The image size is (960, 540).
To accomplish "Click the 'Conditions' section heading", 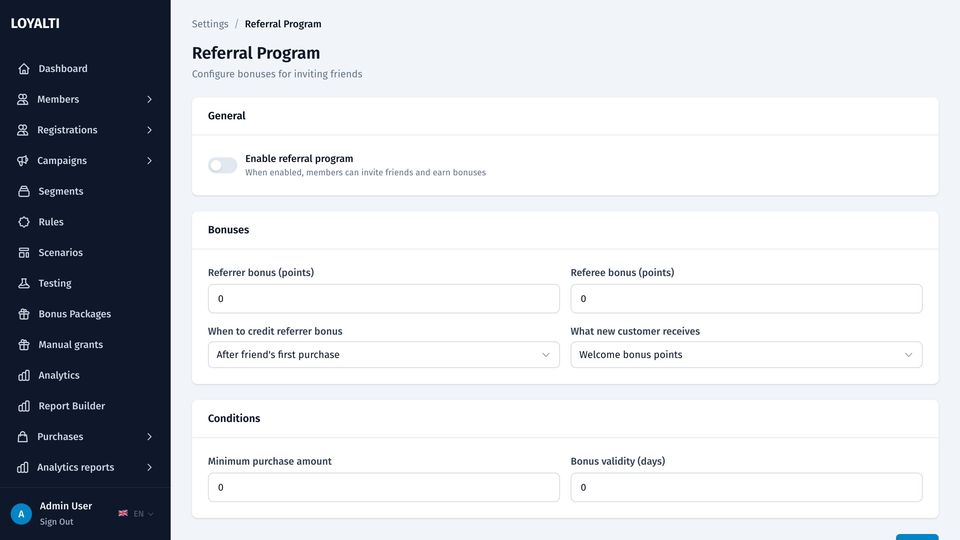I will (234, 418).
